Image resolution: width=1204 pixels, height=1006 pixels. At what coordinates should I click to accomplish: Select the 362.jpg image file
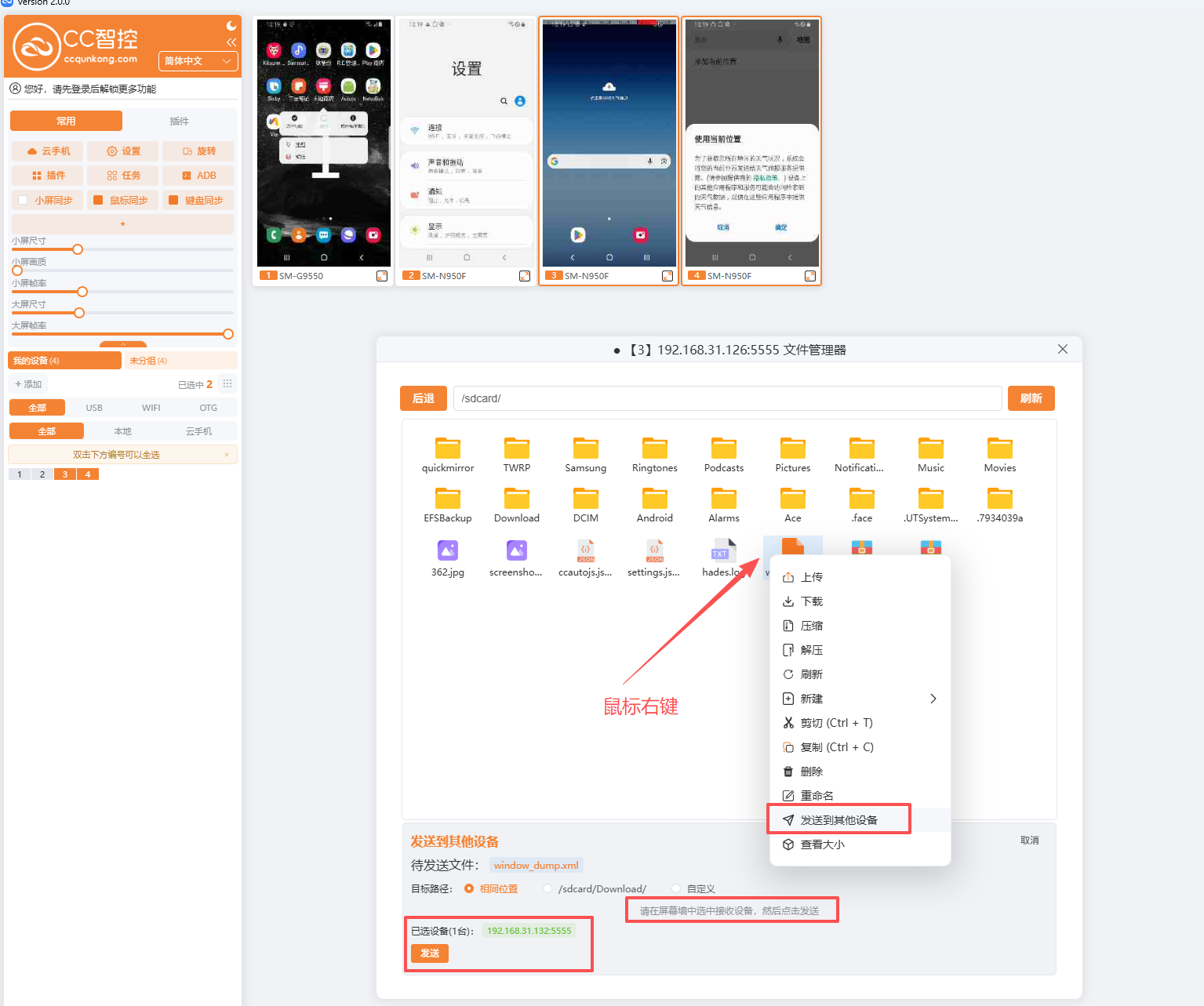pos(447,551)
